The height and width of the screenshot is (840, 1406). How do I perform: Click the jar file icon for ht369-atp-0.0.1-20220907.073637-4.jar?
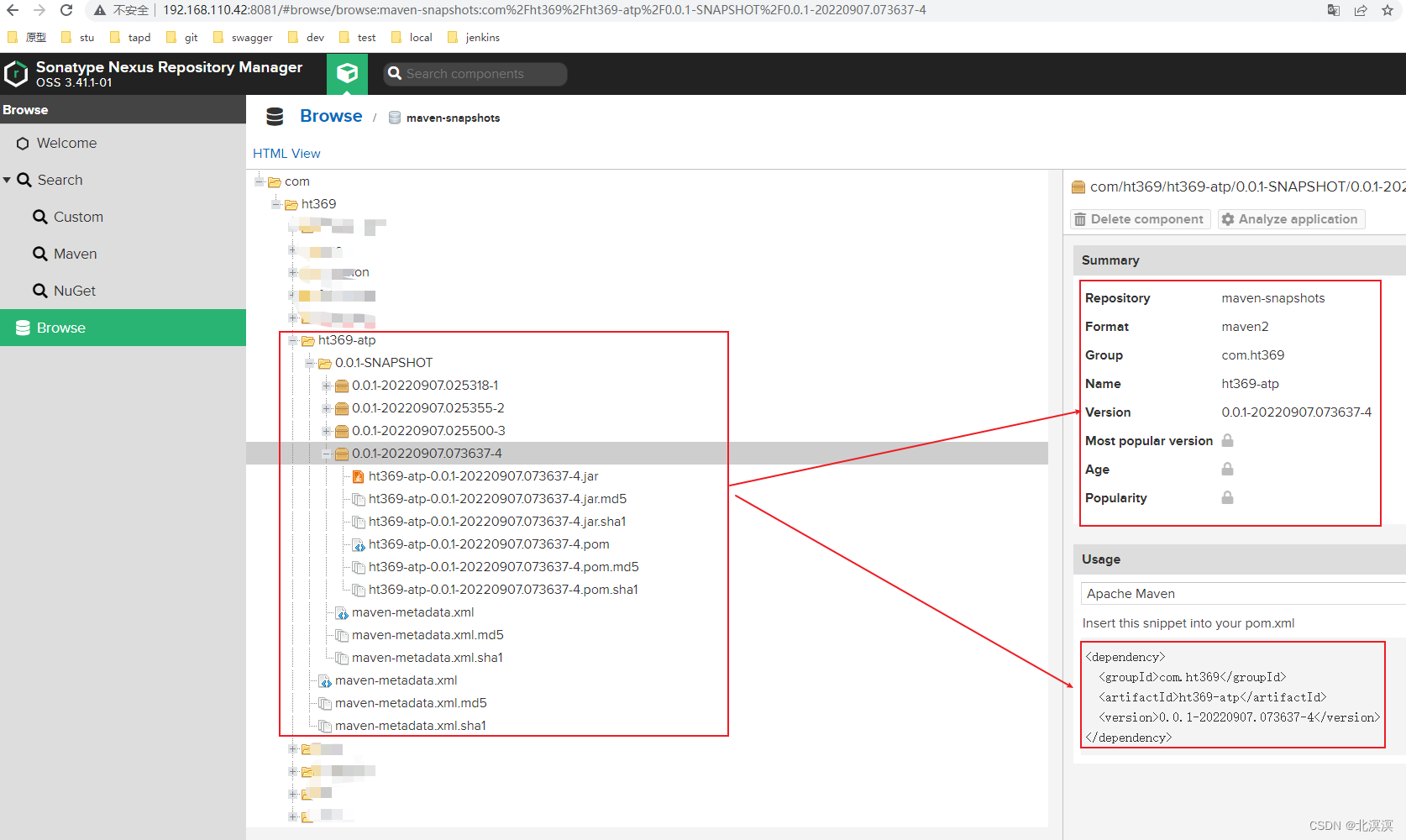pyautogui.click(x=359, y=476)
